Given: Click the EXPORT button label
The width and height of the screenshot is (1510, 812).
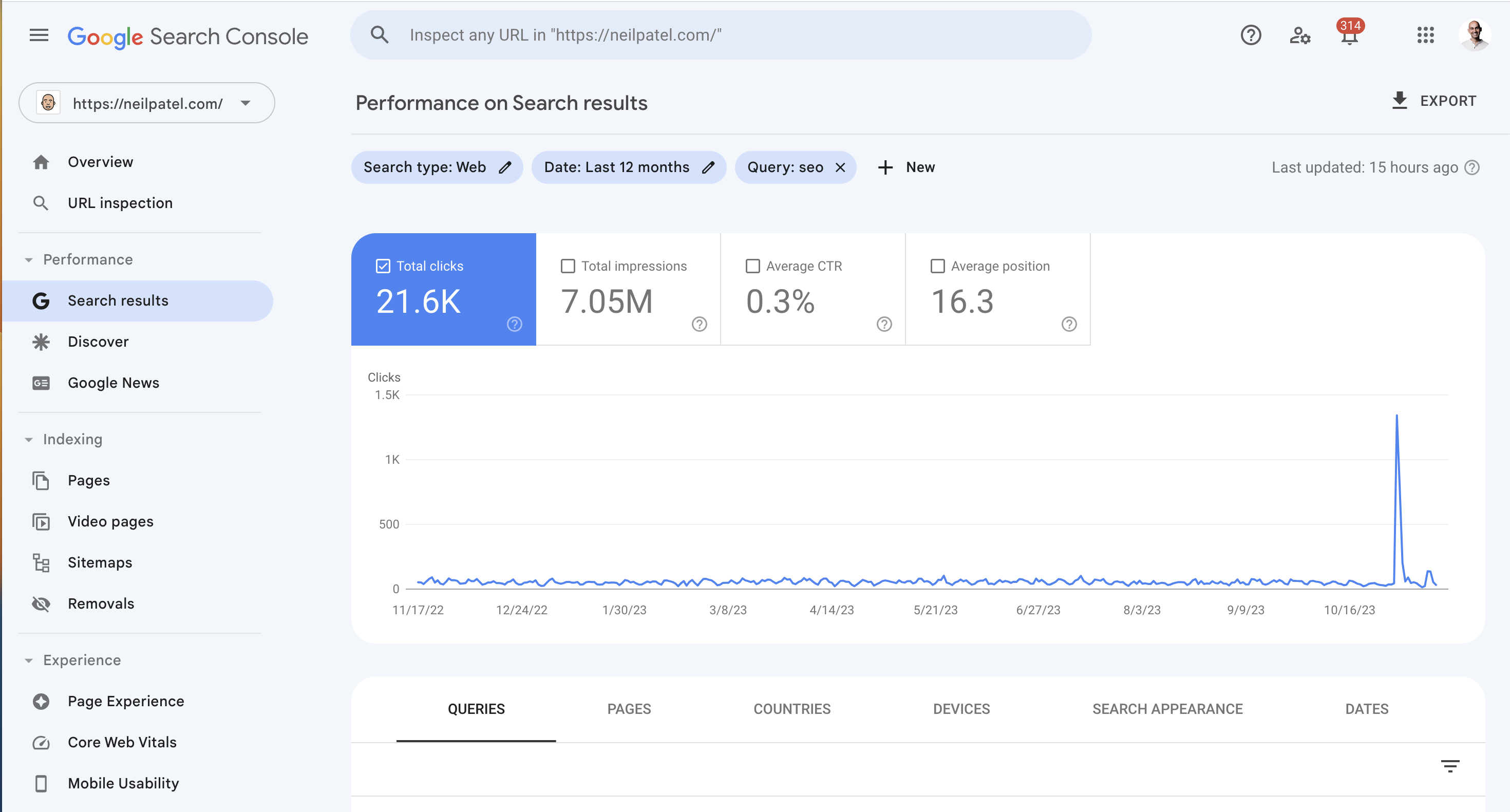Looking at the screenshot, I should (1447, 101).
